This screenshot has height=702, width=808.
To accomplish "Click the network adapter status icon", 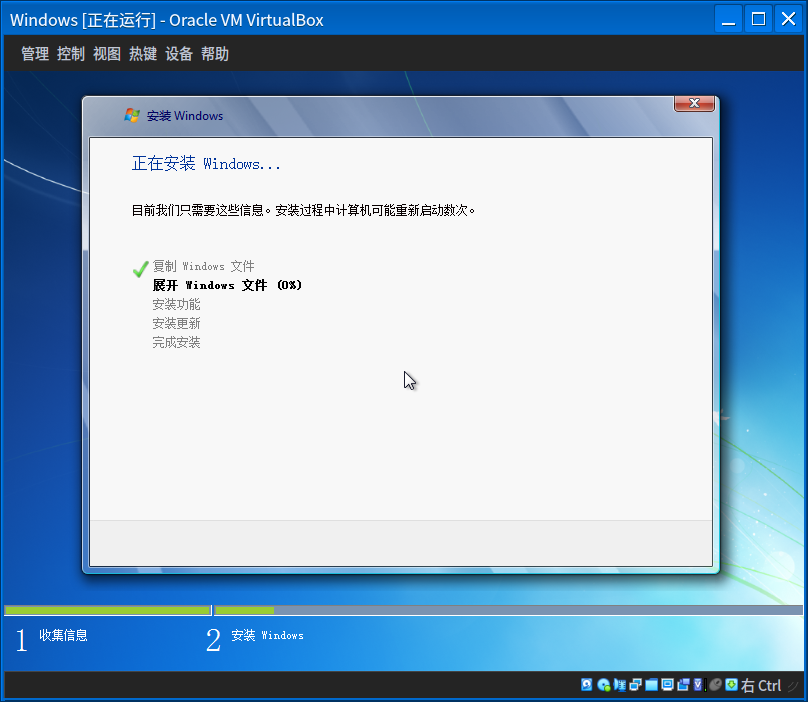I will coord(636,685).
